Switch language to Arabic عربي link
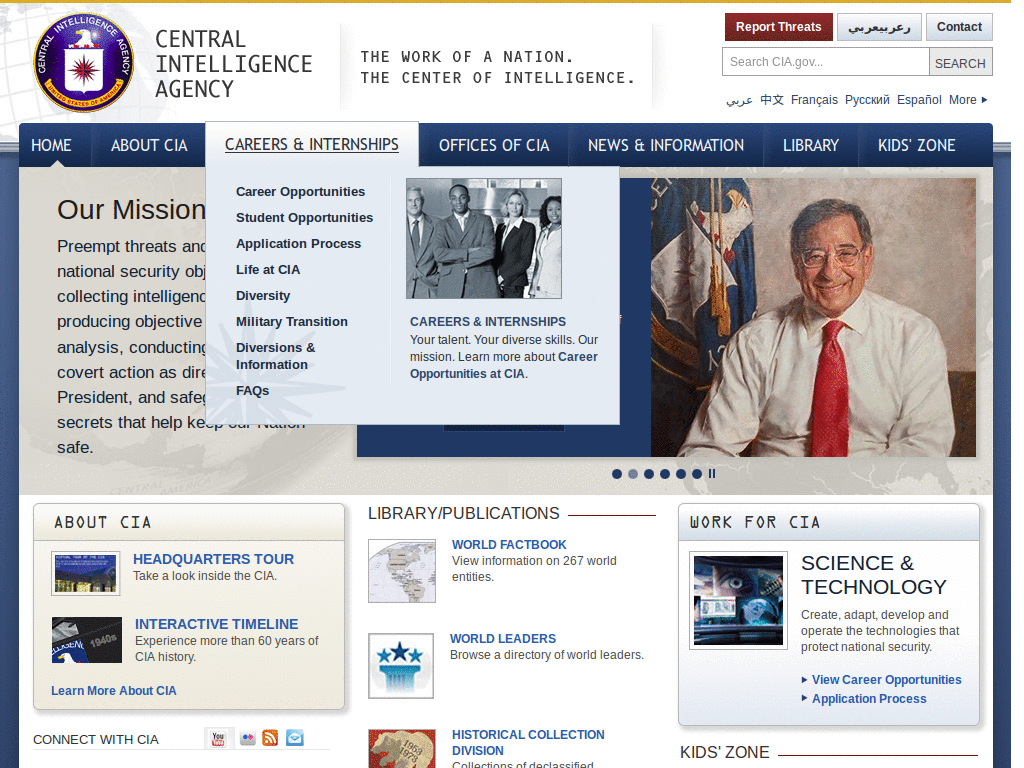Image resolution: width=1024 pixels, height=768 pixels. [x=739, y=100]
